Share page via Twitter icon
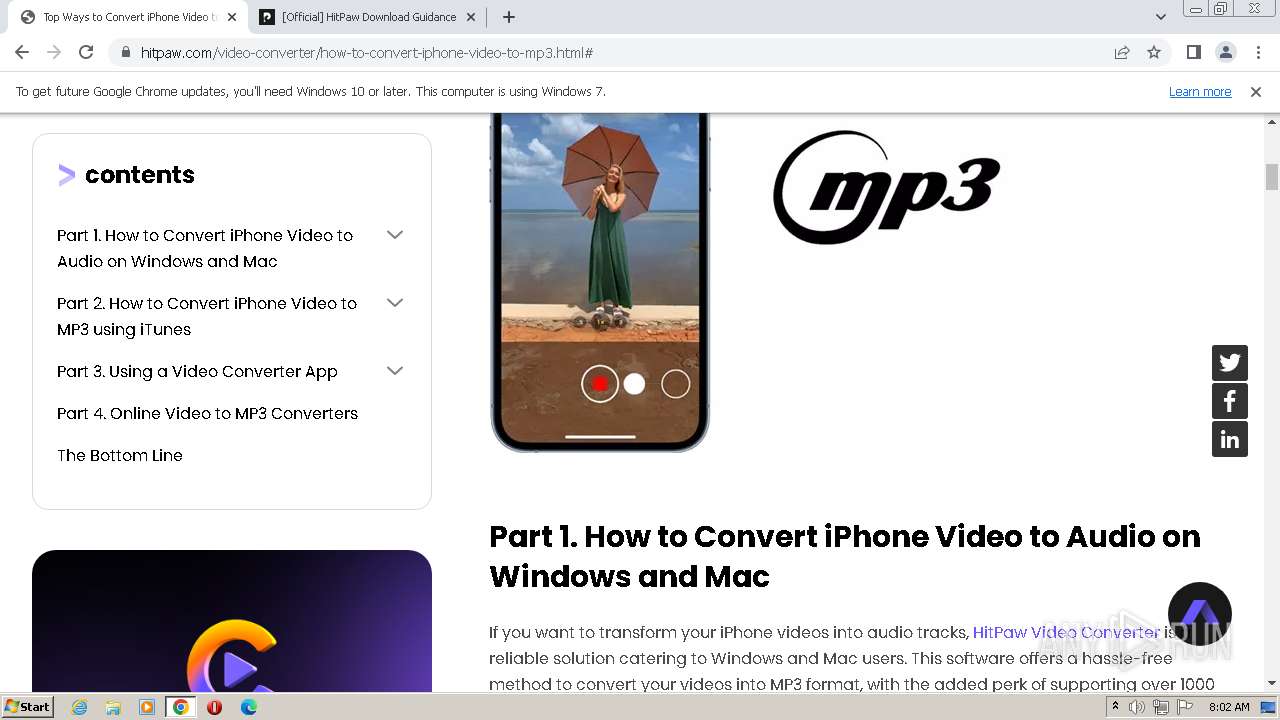The height and width of the screenshot is (720, 1280). click(x=1230, y=363)
